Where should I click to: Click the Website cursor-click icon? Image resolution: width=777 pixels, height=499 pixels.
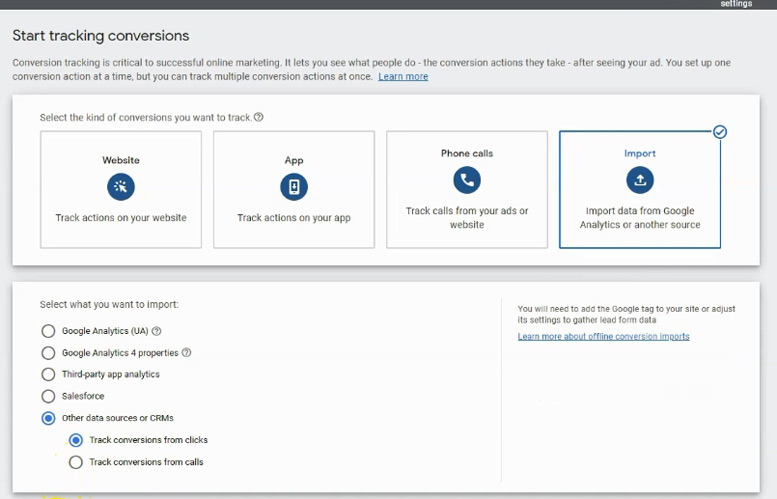pyautogui.click(x=121, y=187)
